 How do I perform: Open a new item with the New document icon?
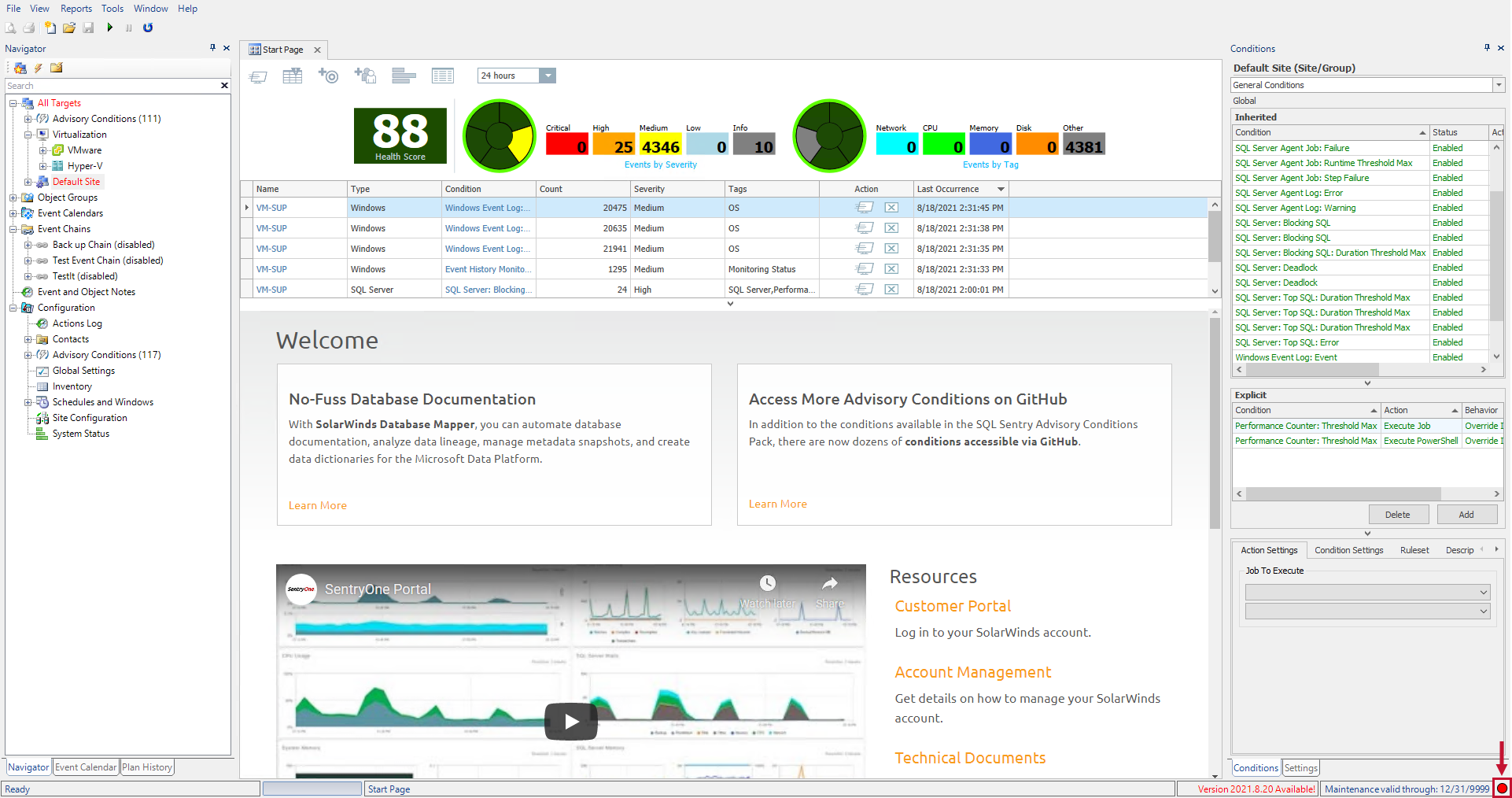tap(50, 28)
